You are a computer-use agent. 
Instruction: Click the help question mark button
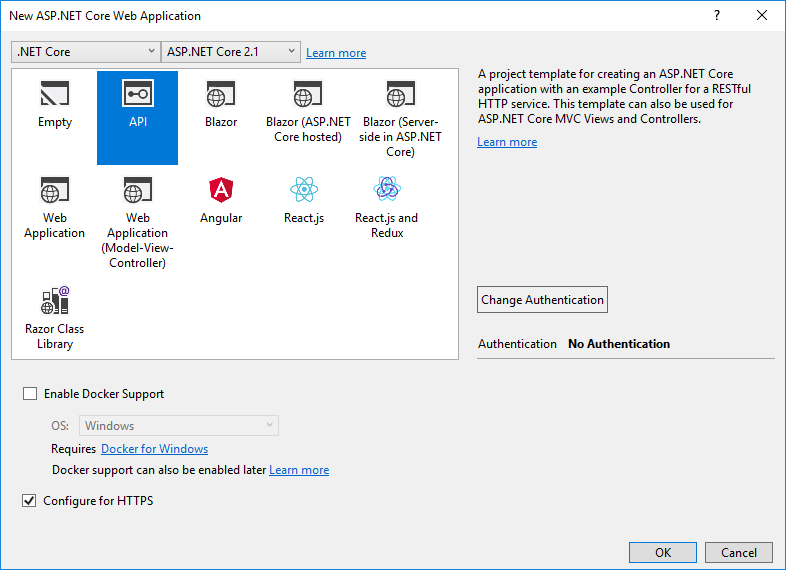pos(717,16)
